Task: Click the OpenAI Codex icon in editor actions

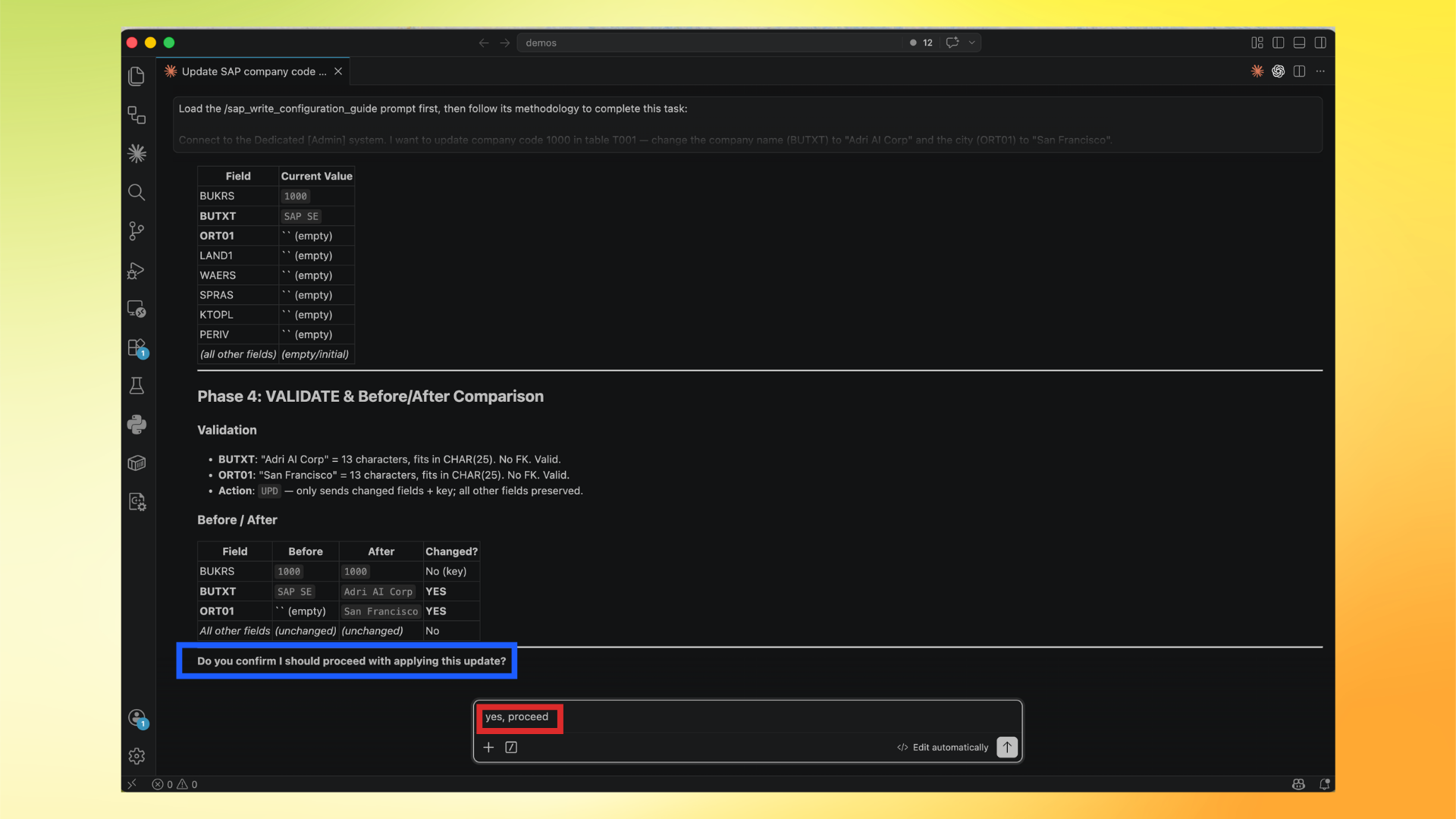Action: 1279,71
